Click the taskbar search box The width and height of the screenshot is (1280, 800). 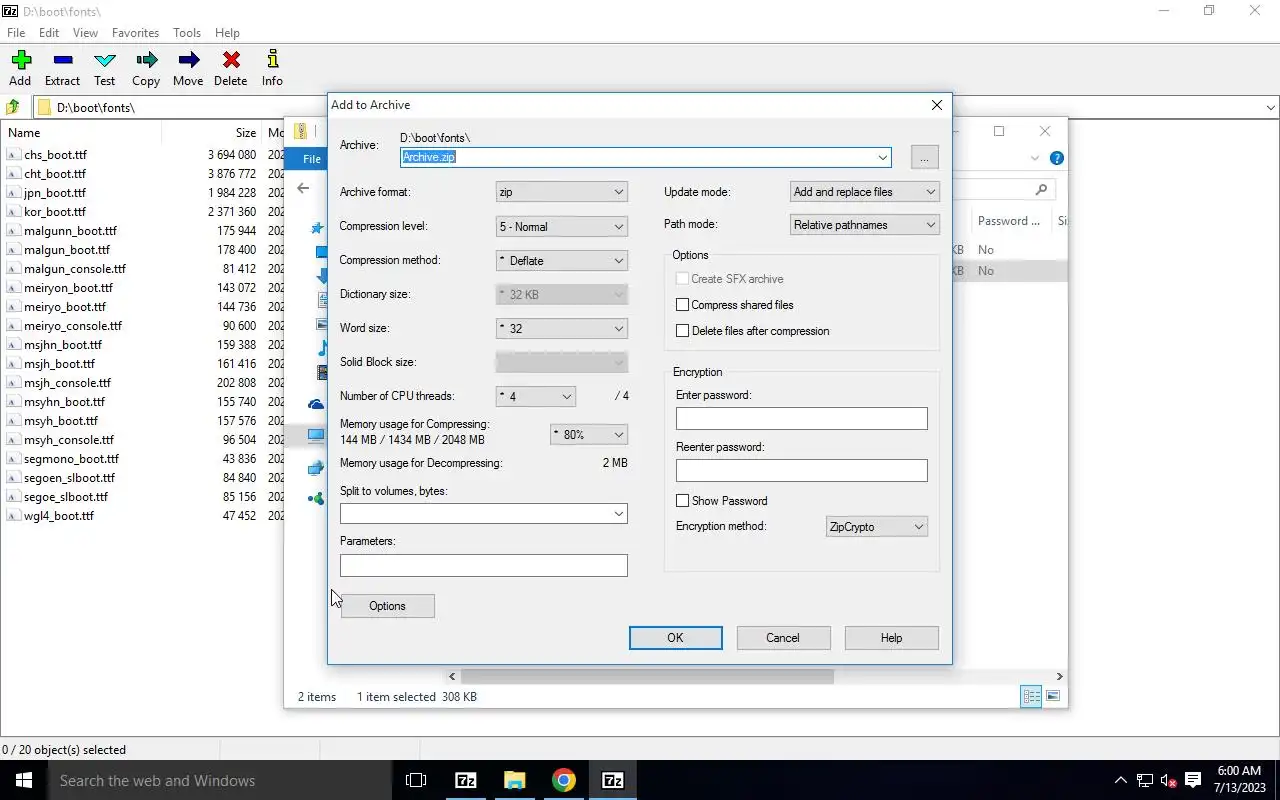point(220,780)
